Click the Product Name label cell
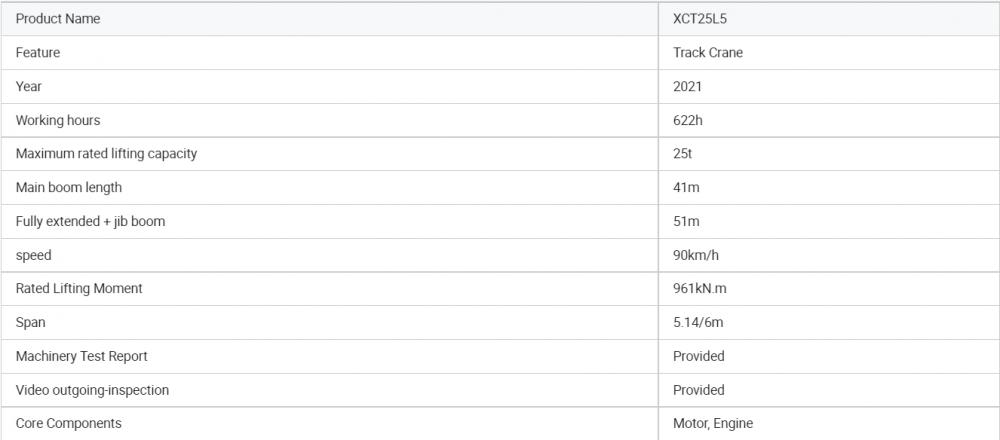The image size is (1000, 440). 58,19
